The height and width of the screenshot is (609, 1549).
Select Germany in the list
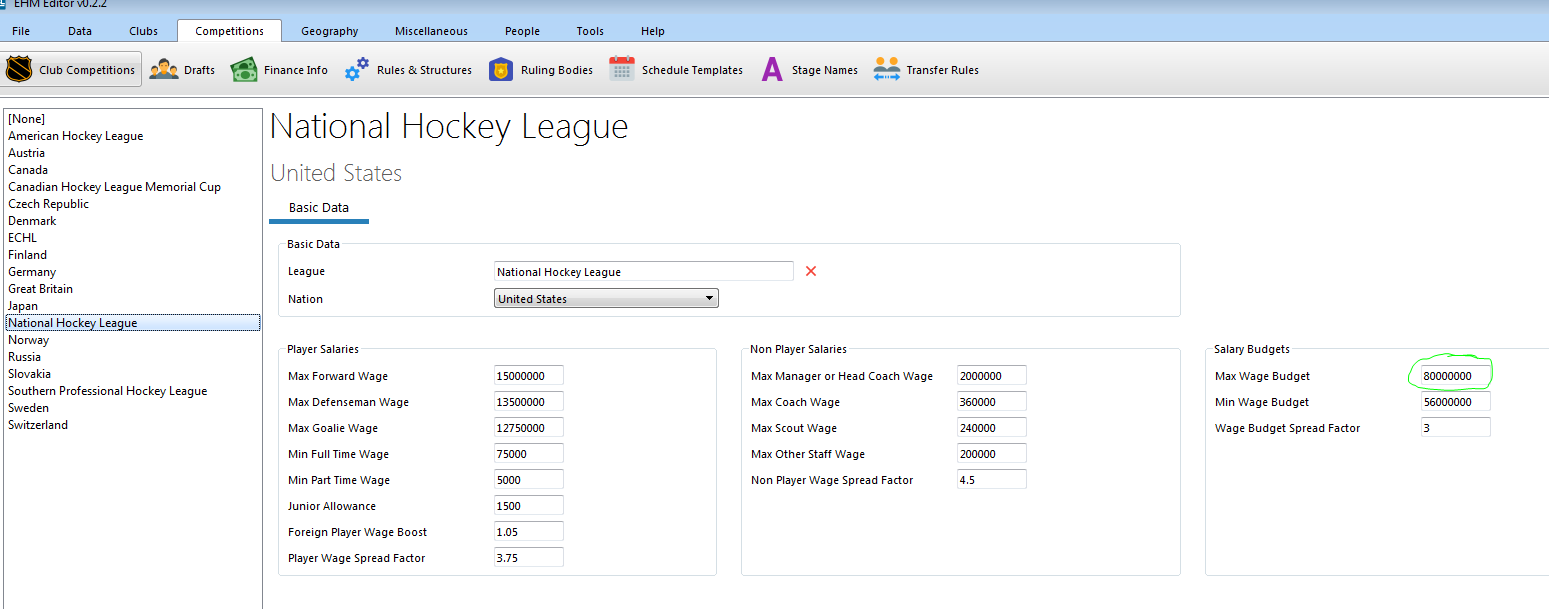[x=132, y=272]
